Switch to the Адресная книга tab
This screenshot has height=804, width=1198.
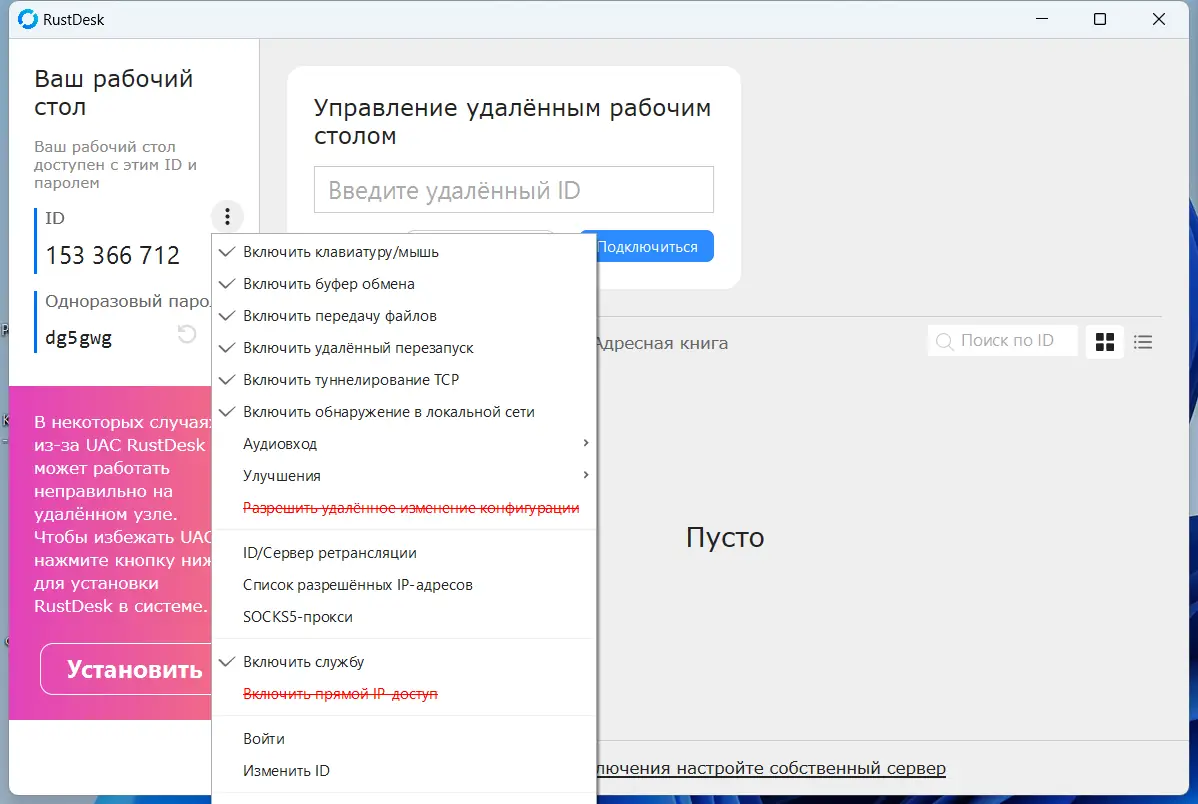pos(662,343)
